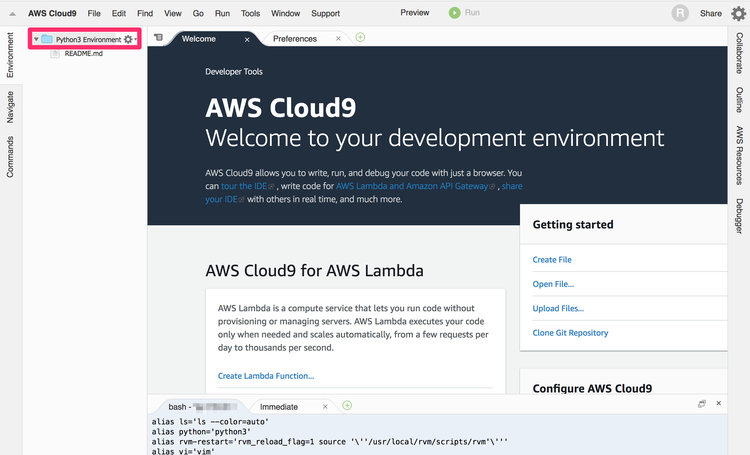
Task: Open the Environment side panel
Action: [x=10, y=55]
